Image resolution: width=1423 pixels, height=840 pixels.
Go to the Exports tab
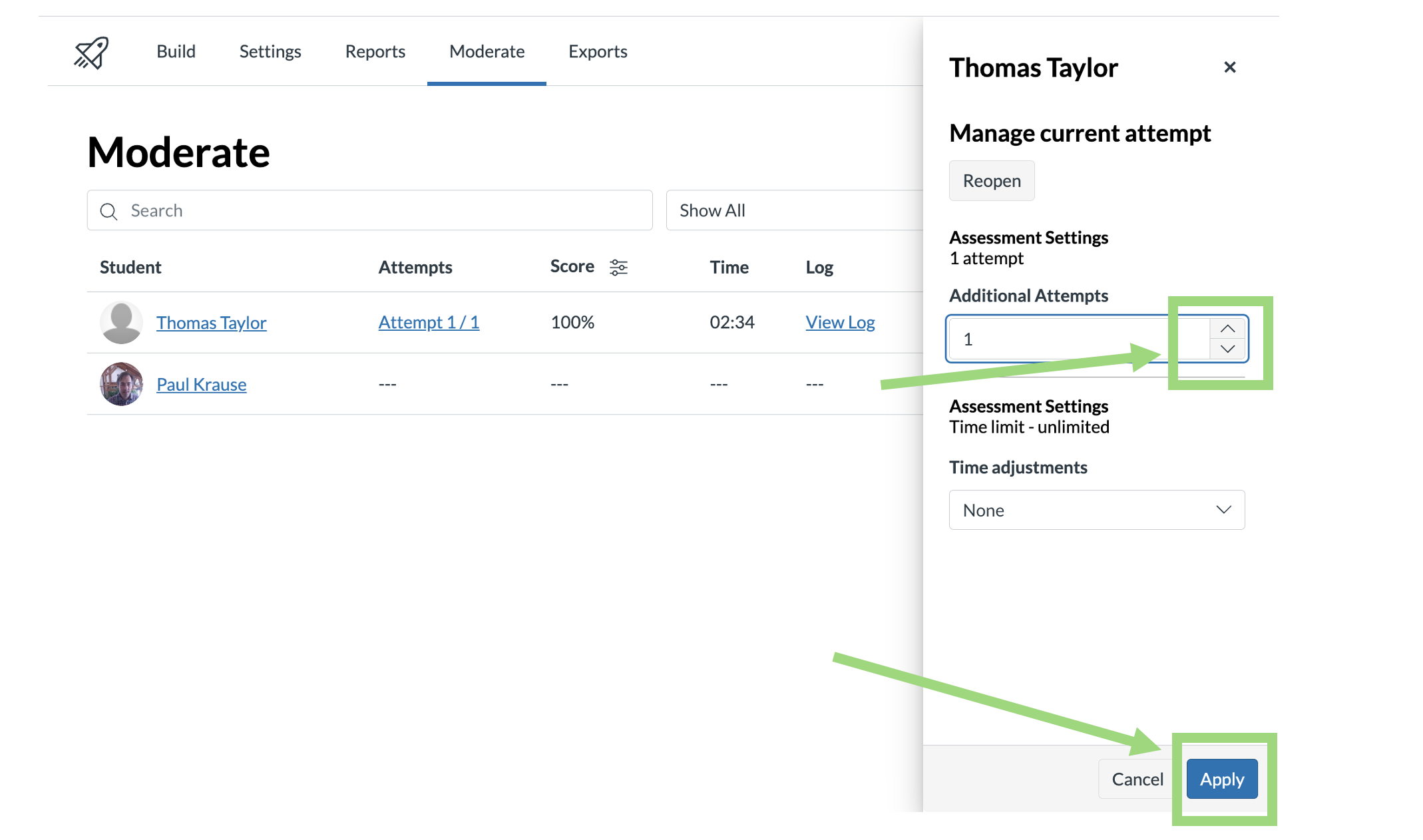point(598,51)
